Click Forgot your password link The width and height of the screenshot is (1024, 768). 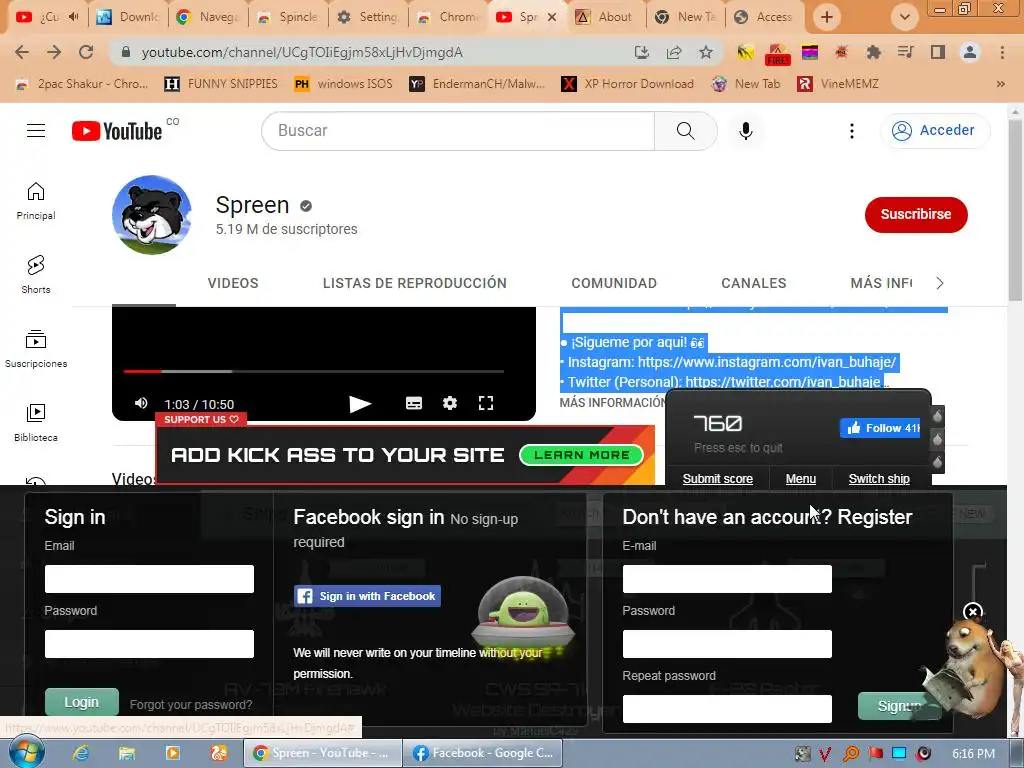[191, 705]
